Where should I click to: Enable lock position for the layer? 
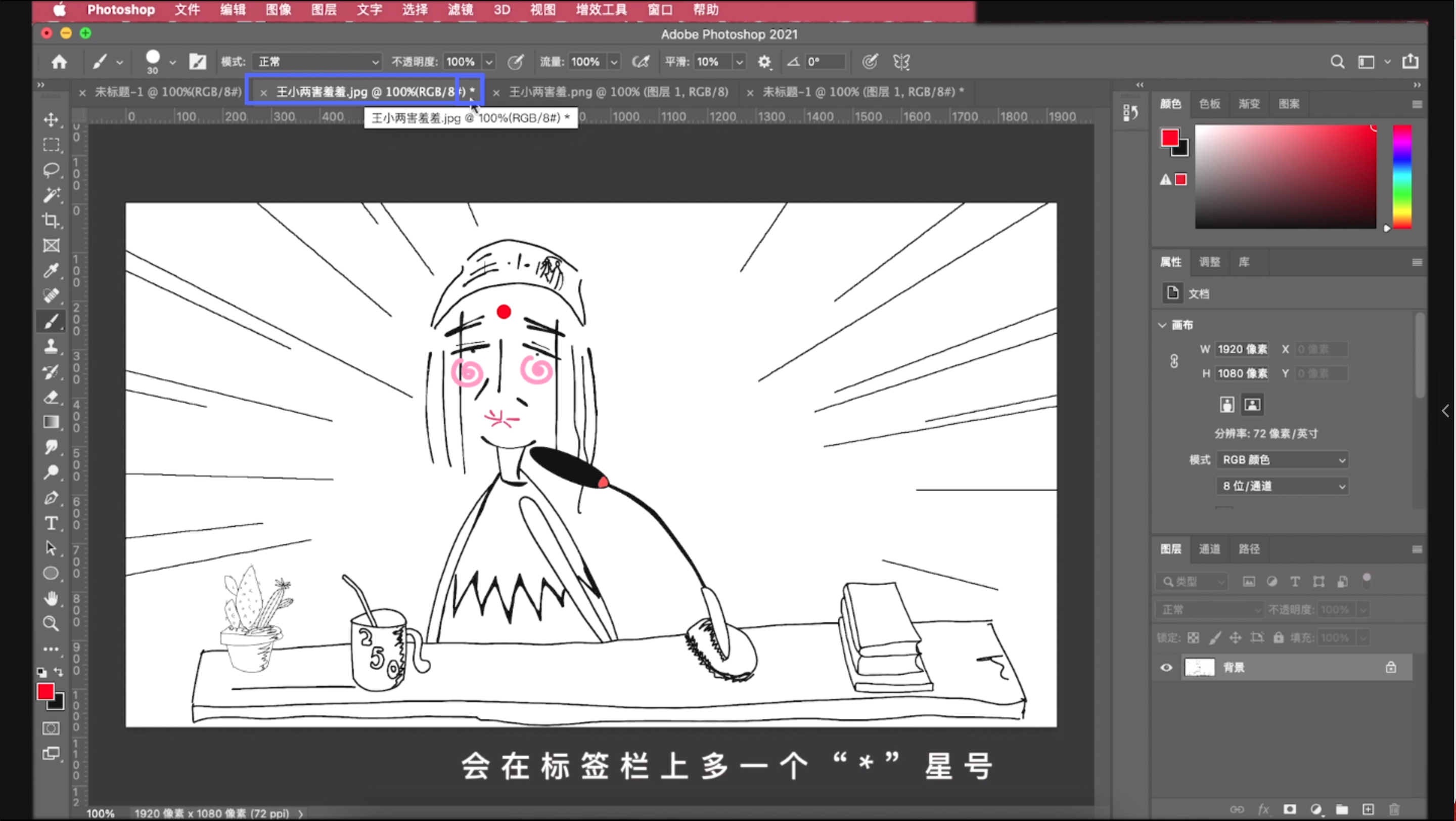click(x=1236, y=637)
